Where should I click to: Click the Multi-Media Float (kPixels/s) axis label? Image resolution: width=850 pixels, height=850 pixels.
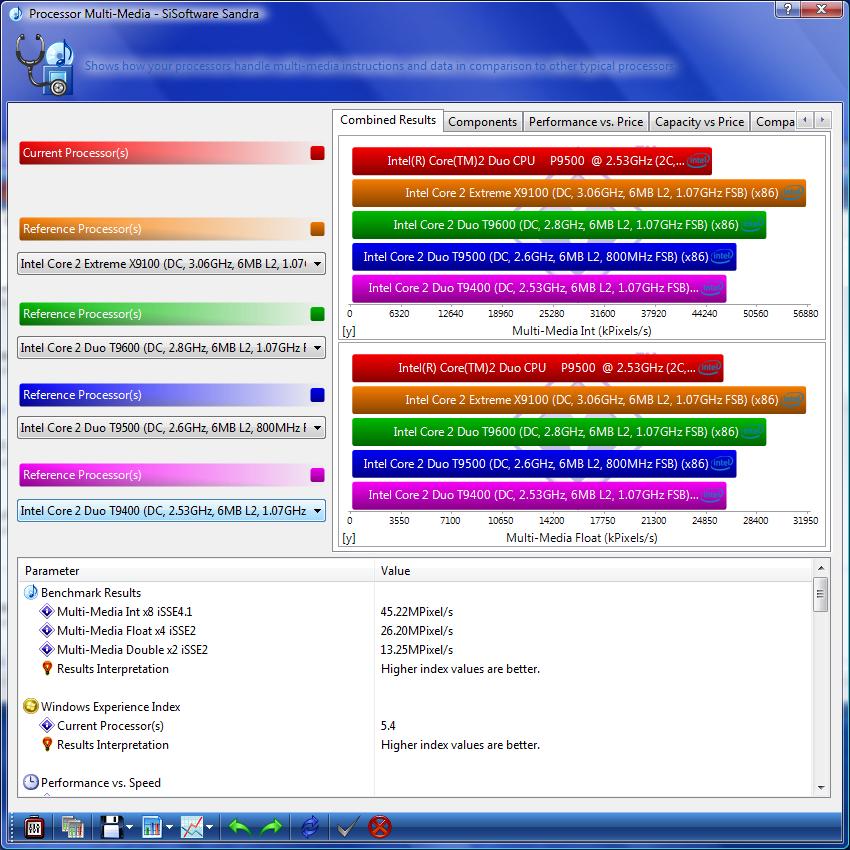click(x=582, y=538)
